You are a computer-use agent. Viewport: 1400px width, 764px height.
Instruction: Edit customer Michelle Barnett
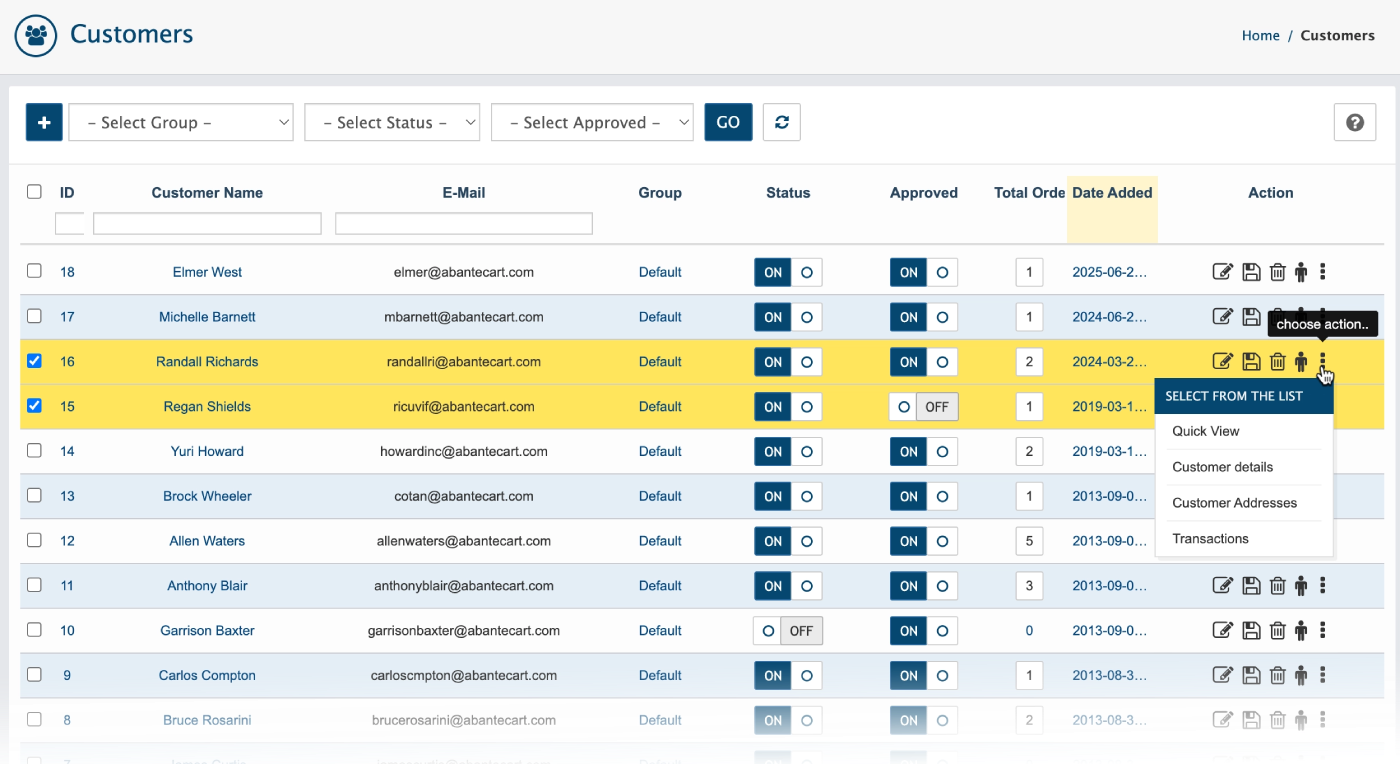[x=1222, y=317]
